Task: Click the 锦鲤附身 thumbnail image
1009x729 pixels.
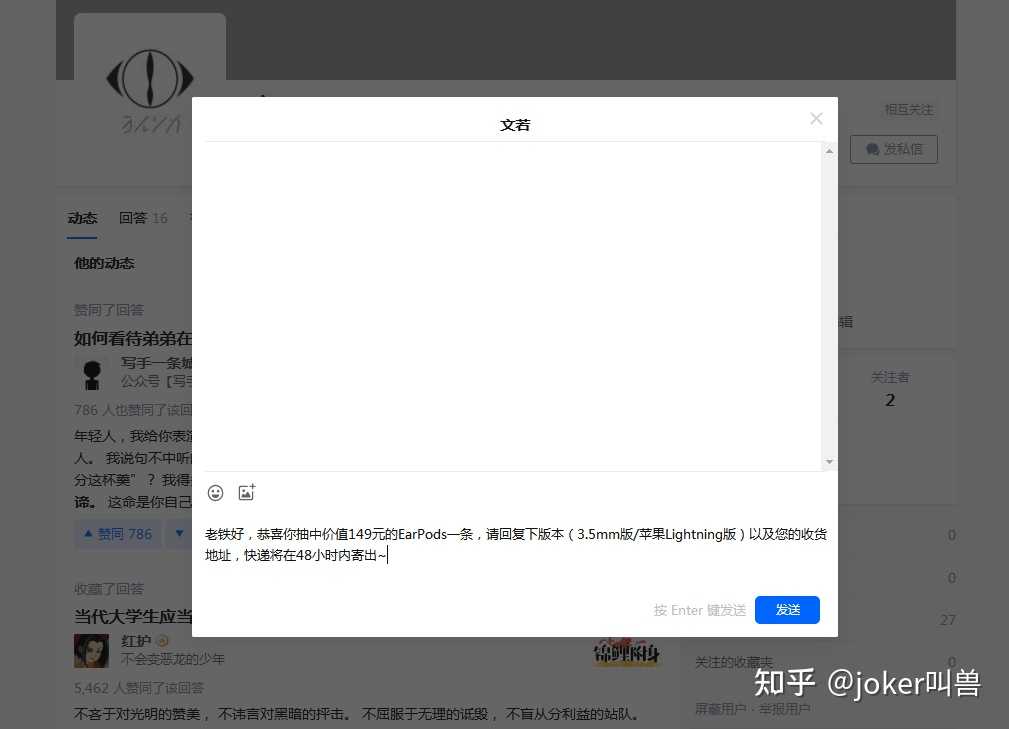Action: click(626, 652)
